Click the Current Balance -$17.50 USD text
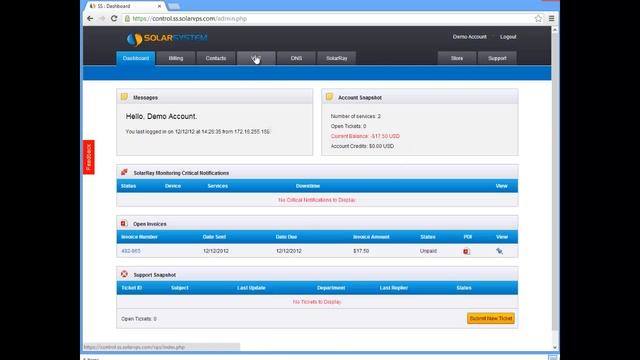This screenshot has width=640, height=360. coord(365,136)
